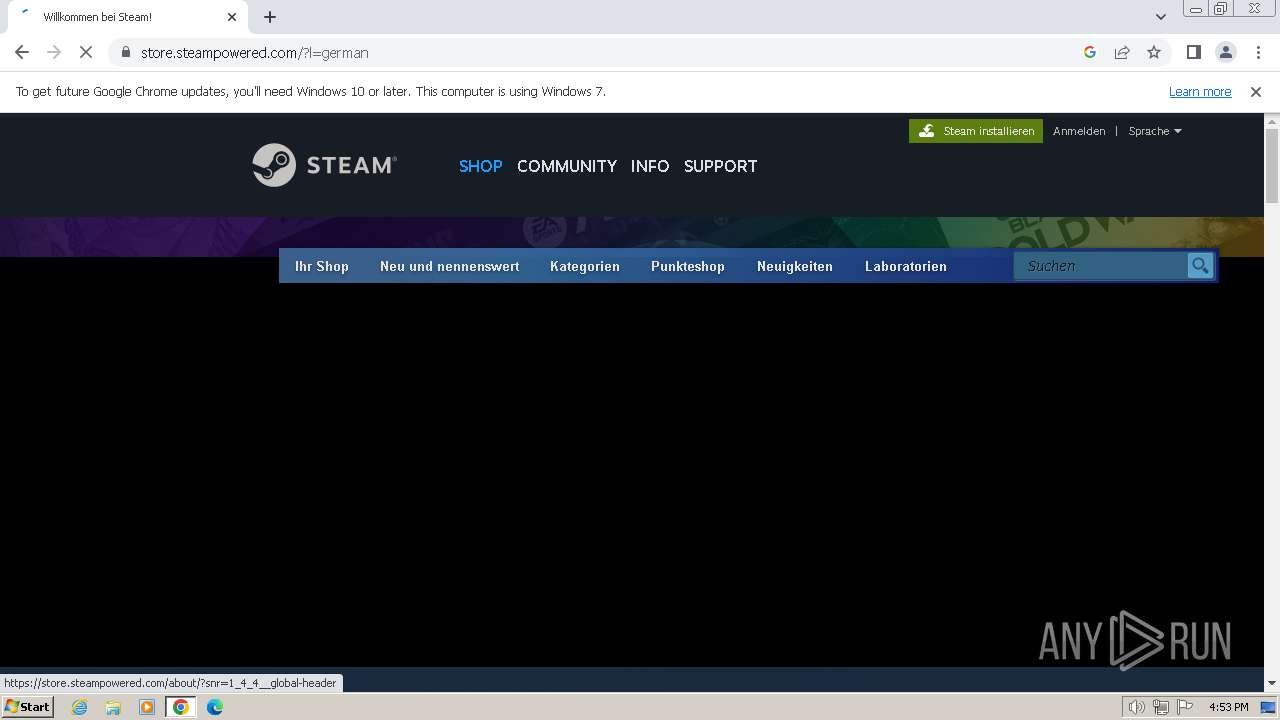Open the INFO menu item
This screenshot has height=720, width=1280.
[x=650, y=166]
